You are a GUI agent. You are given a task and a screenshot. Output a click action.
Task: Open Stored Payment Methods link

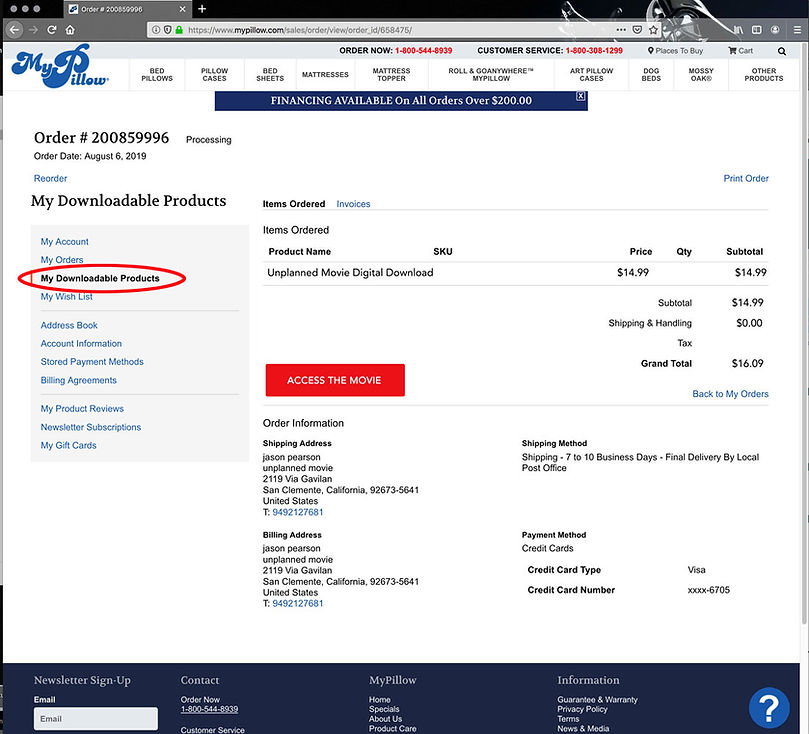[x=92, y=362]
